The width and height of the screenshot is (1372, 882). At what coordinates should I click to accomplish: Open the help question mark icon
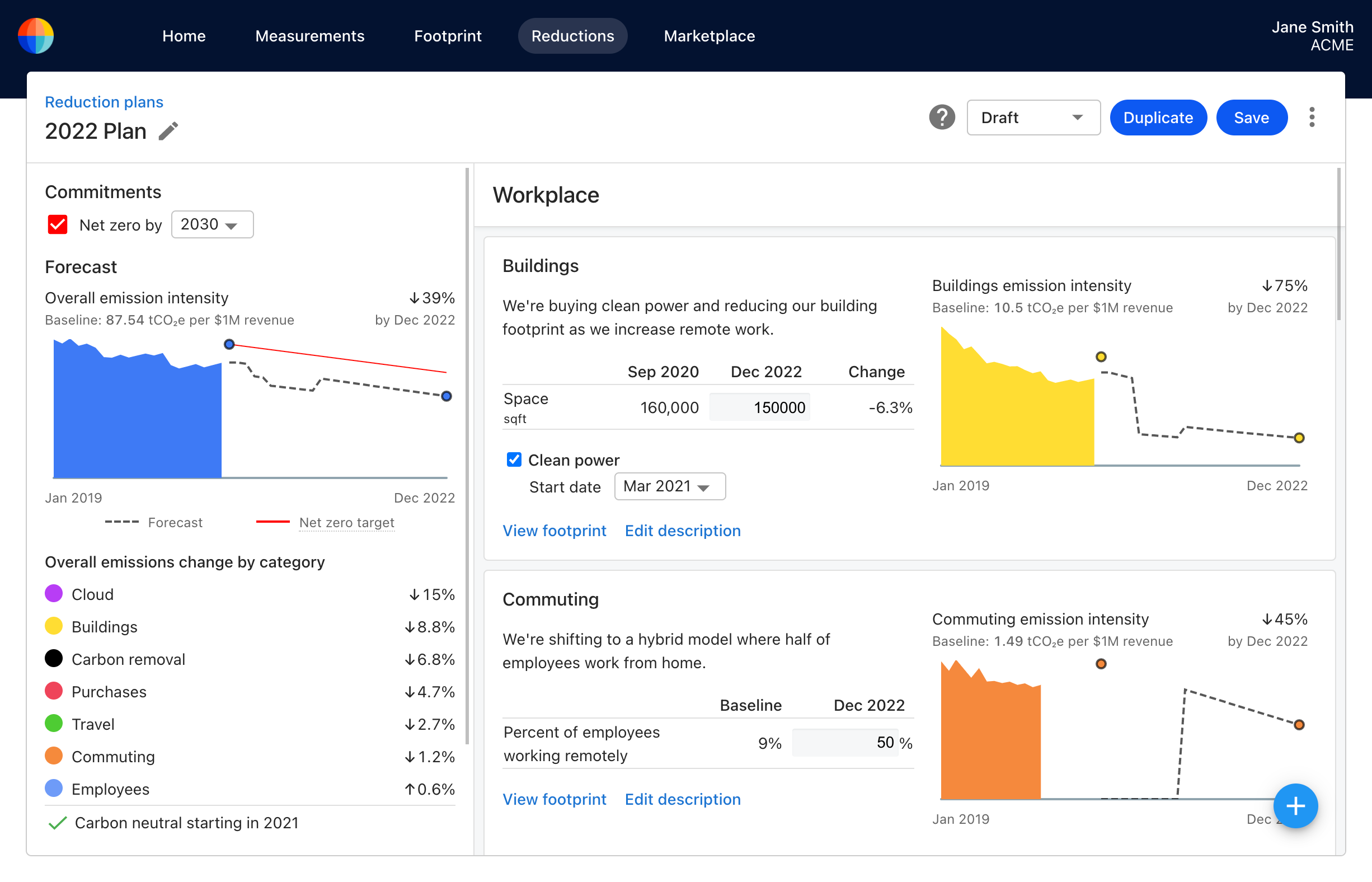tap(941, 118)
